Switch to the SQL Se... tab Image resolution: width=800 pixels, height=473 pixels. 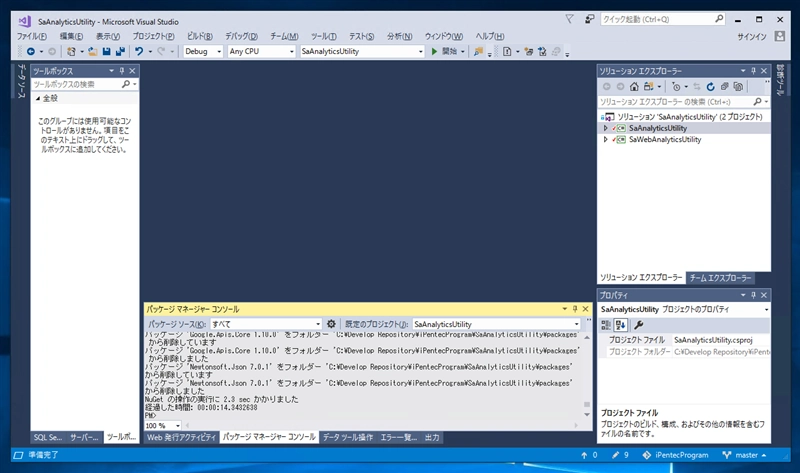click(x=48, y=437)
